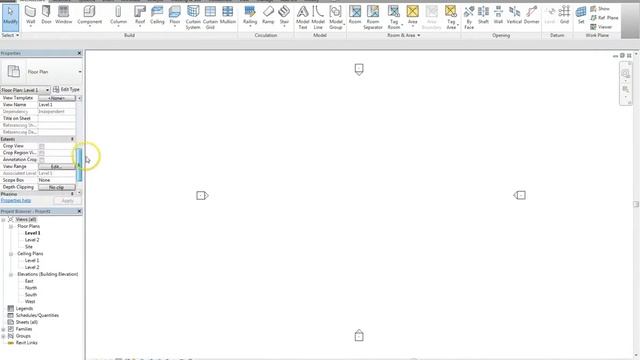640x360 pixels.
Task: Select the Ramp tool
Action: click(x=268, y=16)
